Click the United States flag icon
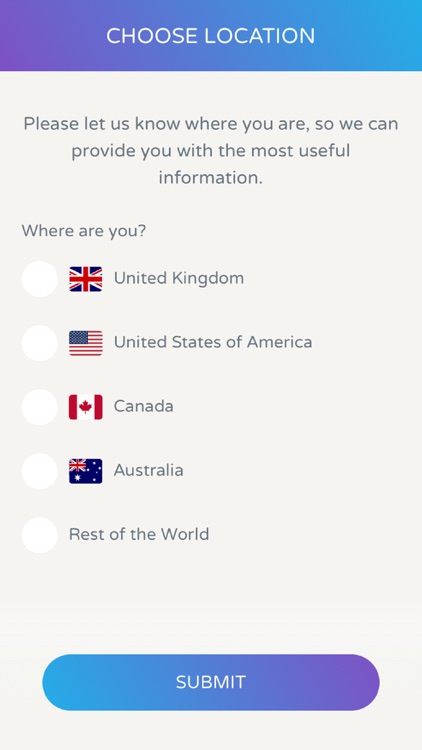The width and height of the screenshot is (422, 750). tap(86, 343)
